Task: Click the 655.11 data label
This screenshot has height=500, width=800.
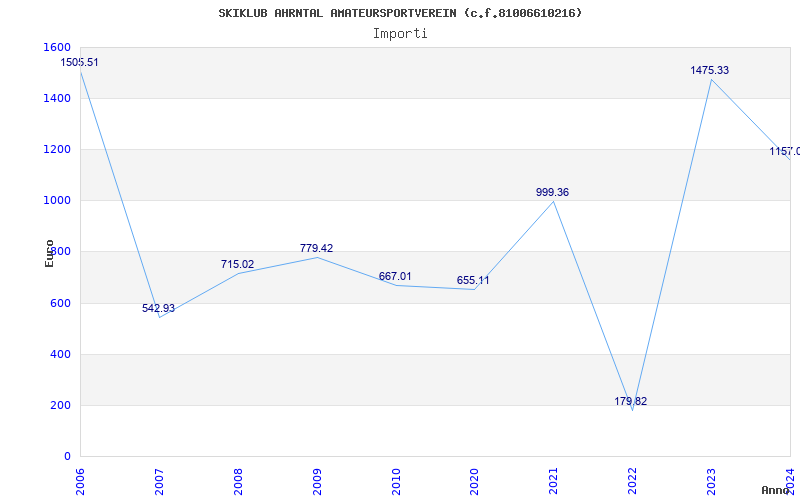Action: (x=473, y=281)
